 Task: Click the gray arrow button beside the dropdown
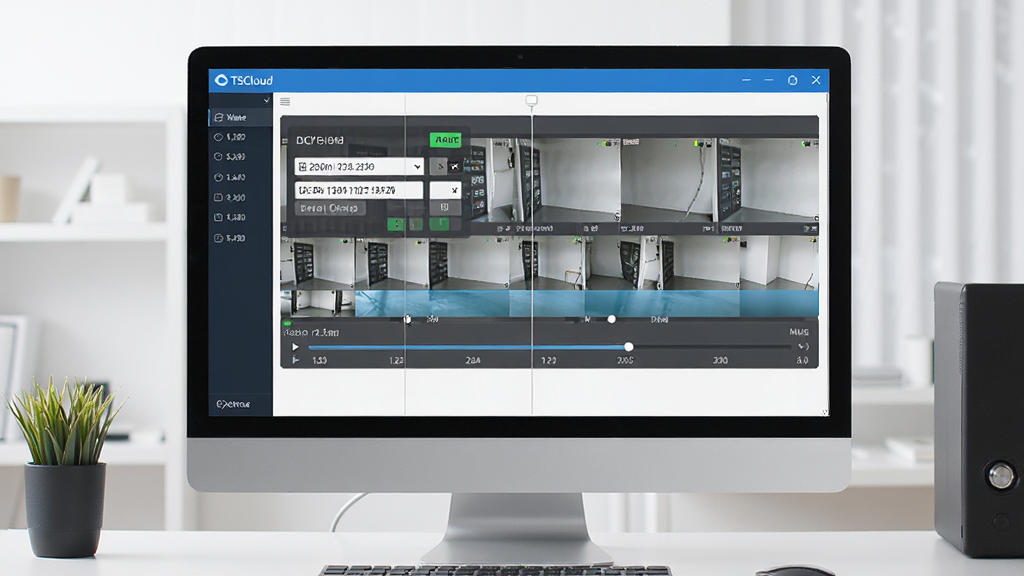pyautogui.click(x=439, y=167)
